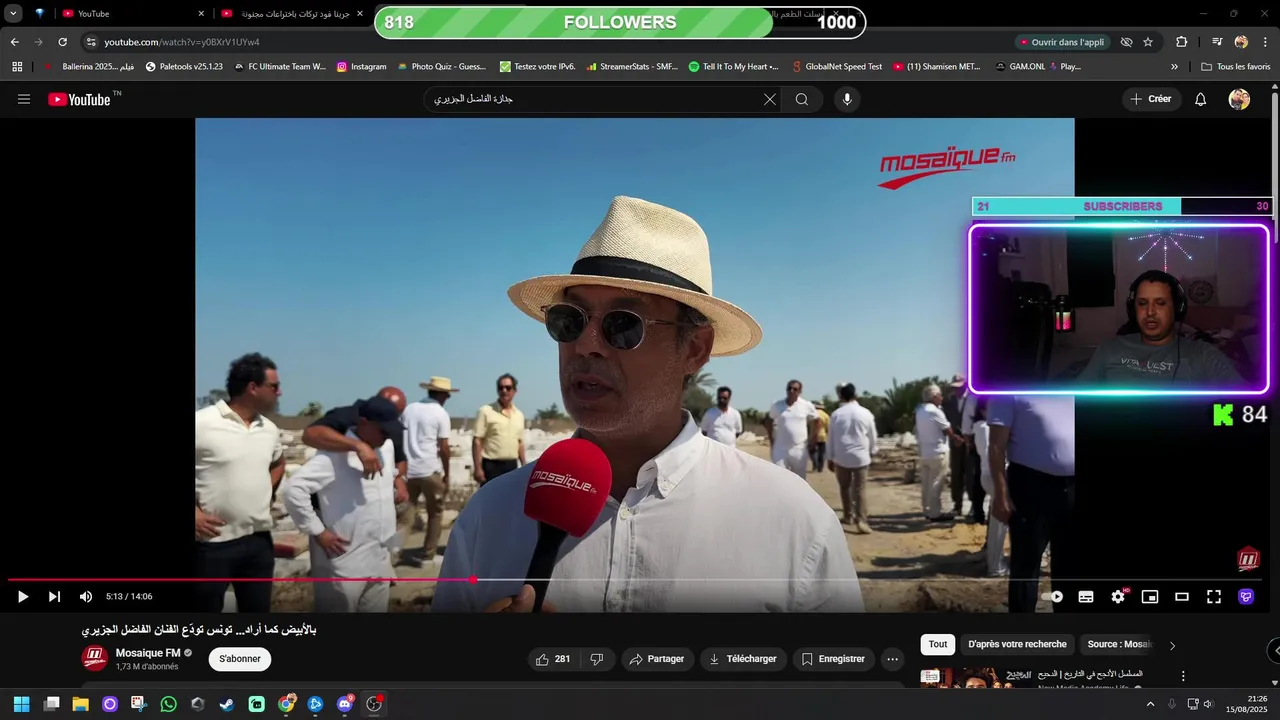Open the browser three-dot menu
The image size is (1280, 720).
1264,42
